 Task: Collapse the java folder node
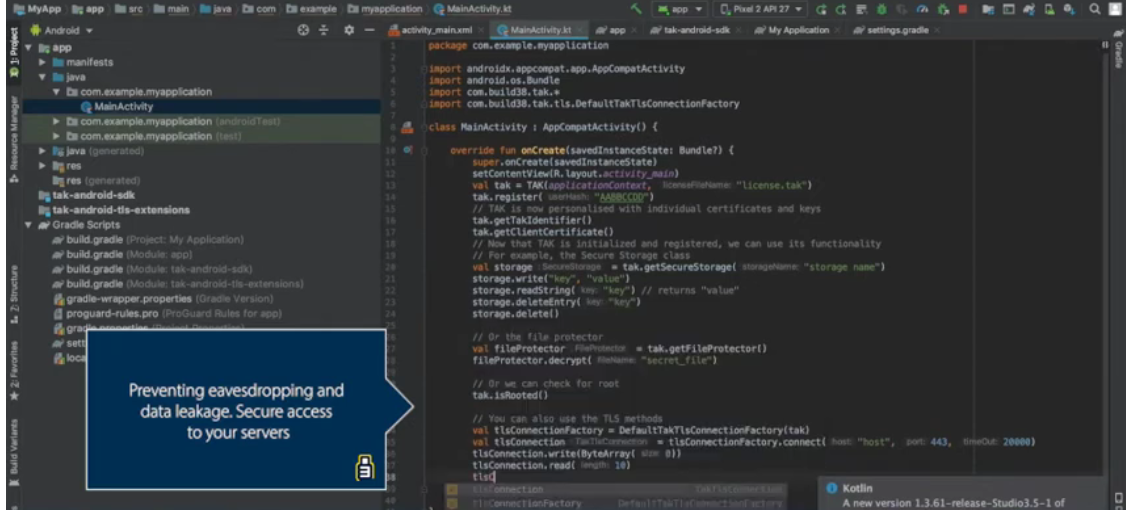[43, 77]
